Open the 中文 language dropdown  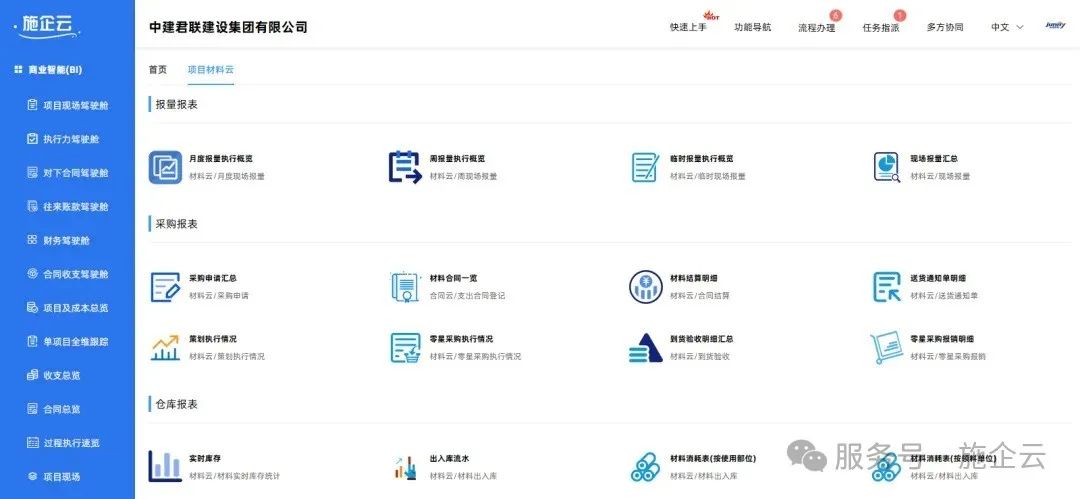tap(1006, 27)
